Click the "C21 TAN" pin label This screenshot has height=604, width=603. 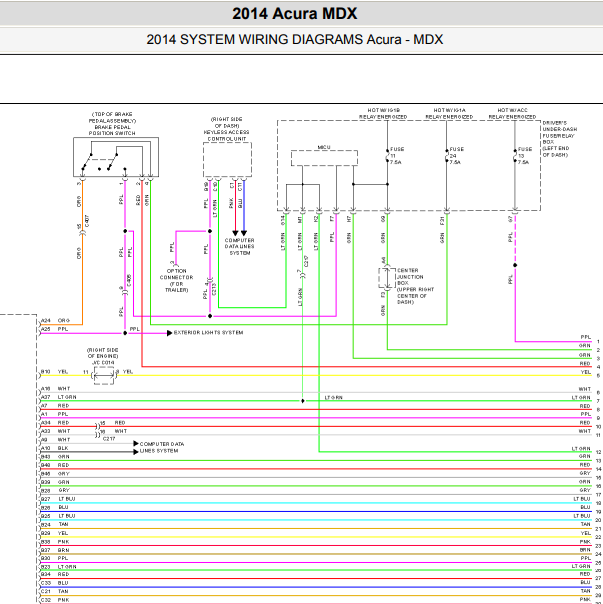click(55, 591)
